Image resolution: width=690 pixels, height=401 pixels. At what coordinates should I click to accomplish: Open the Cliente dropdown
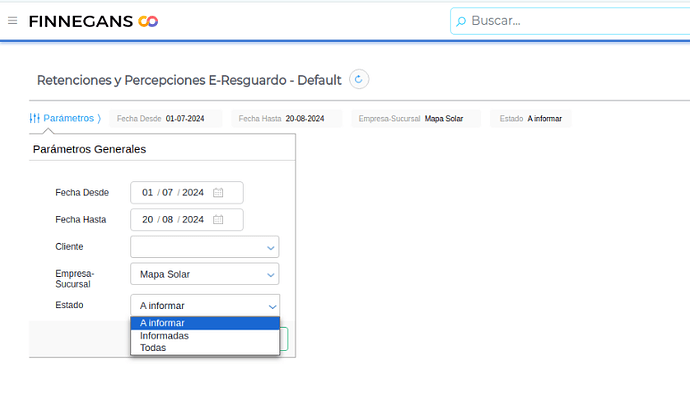tap(205, 247)
